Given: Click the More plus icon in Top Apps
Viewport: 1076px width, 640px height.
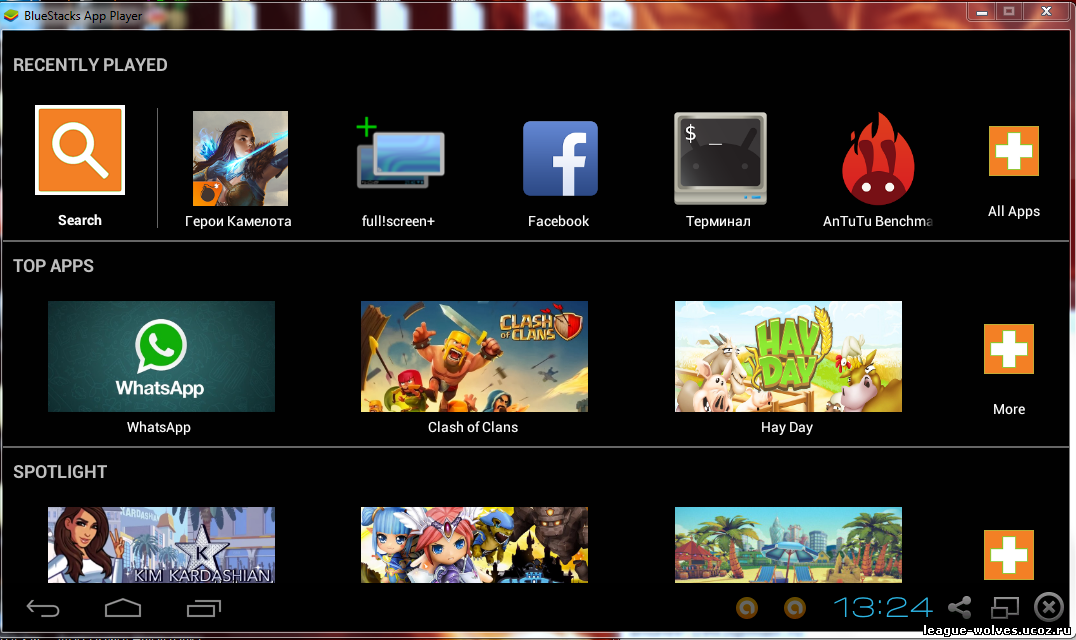Looking at the screenshot, I should point(1009,349).
